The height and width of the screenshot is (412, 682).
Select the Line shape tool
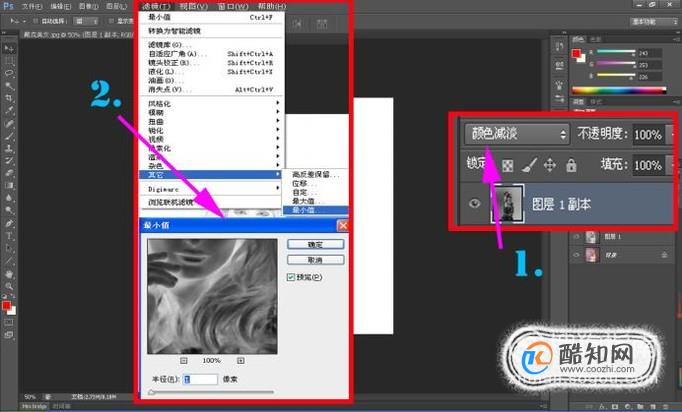pyautogui.click(x=9, y=261)
